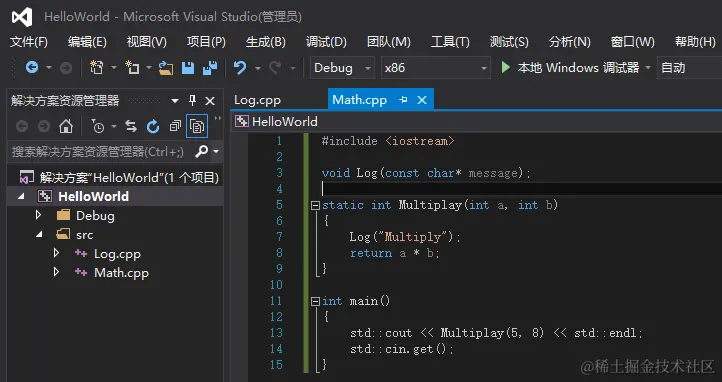The image size is (722, 382).
Task: Close the Solution Explorer panel
Action: pos(210,101)
